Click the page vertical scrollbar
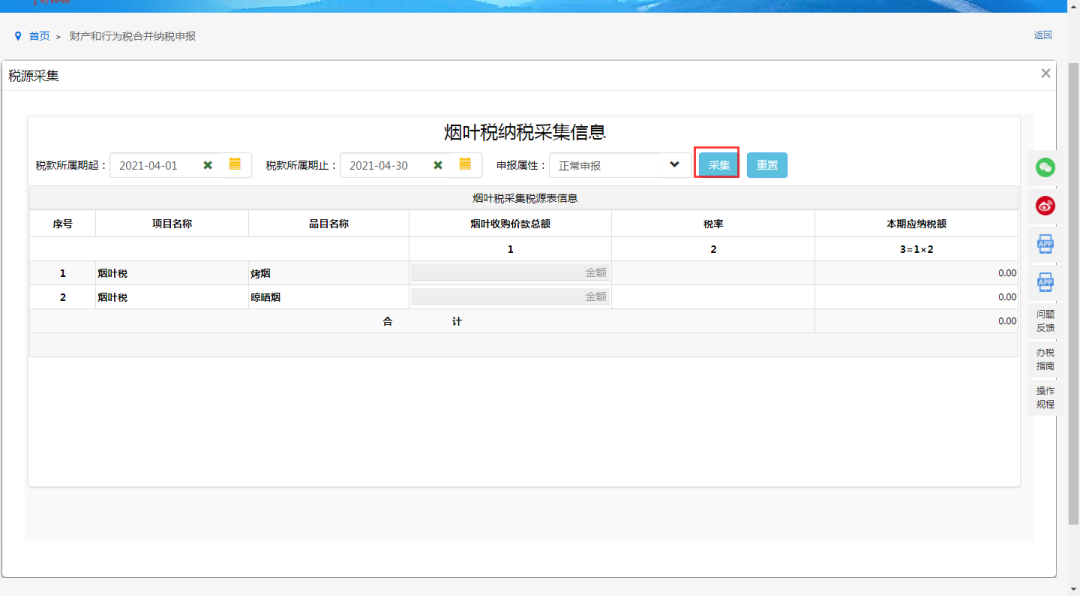The height and width of the screenshot is (596, 1080). [x=1073, y=293]
